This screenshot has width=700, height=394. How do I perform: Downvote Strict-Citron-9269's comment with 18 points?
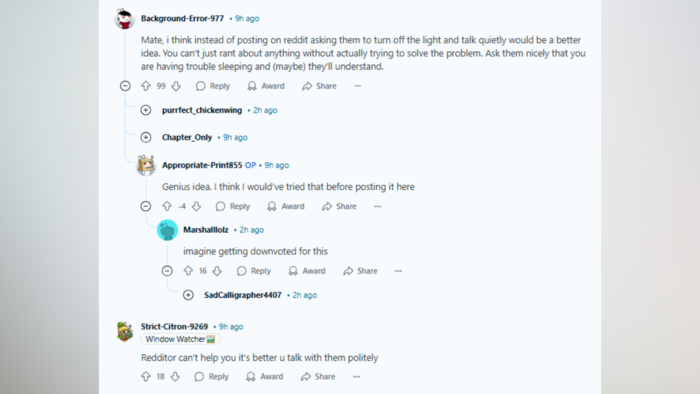tap(175, 377)
